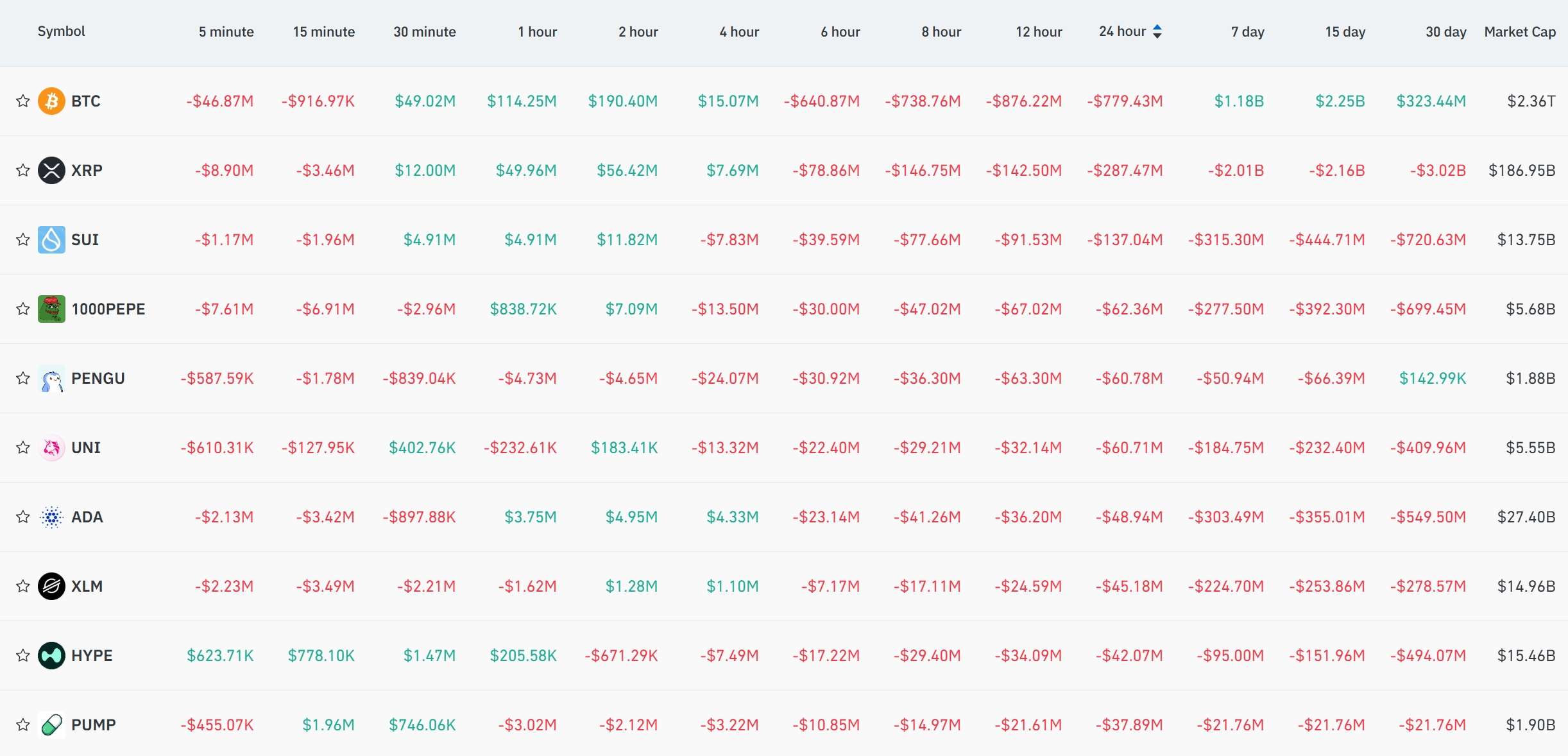Screen dimensions: 1568x756
Task: Select ADA market cap $27.40B
Action: [1526, 517]
